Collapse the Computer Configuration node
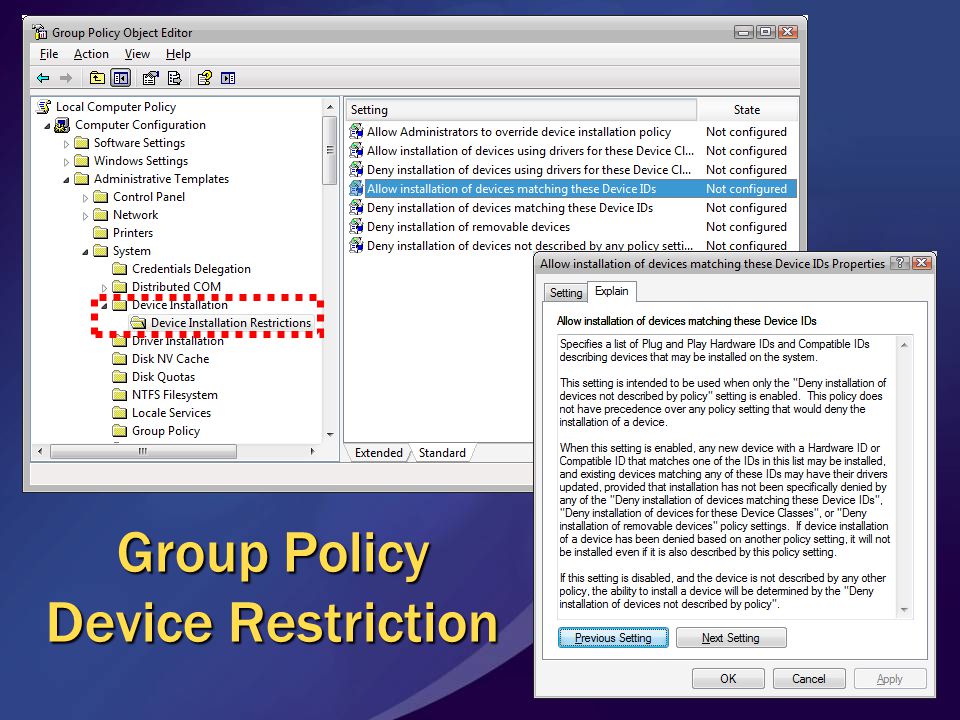Viewport: 960px width, 720px height. (47, 126)
